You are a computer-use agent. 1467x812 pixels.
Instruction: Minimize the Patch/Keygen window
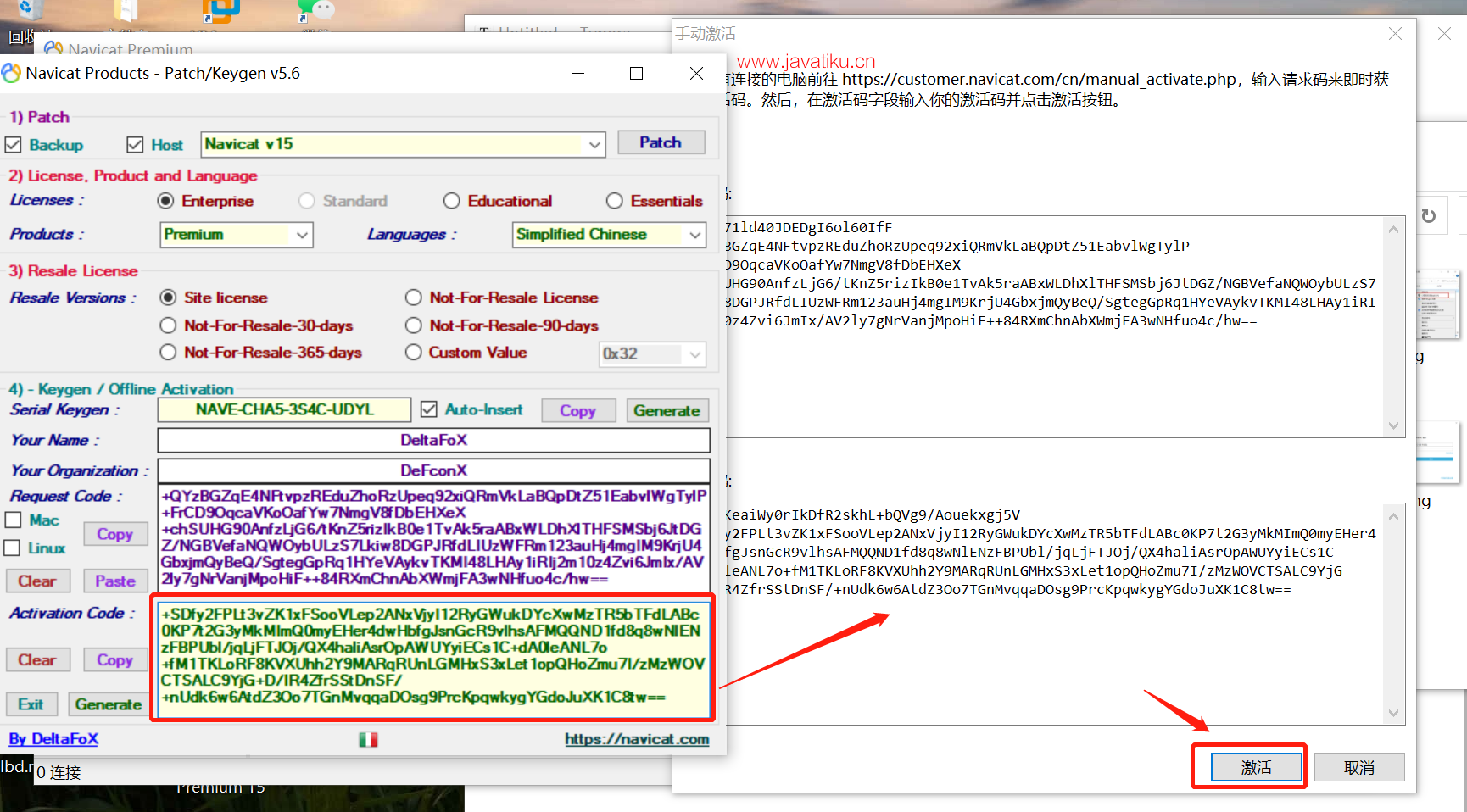click(x=577, y=74)
